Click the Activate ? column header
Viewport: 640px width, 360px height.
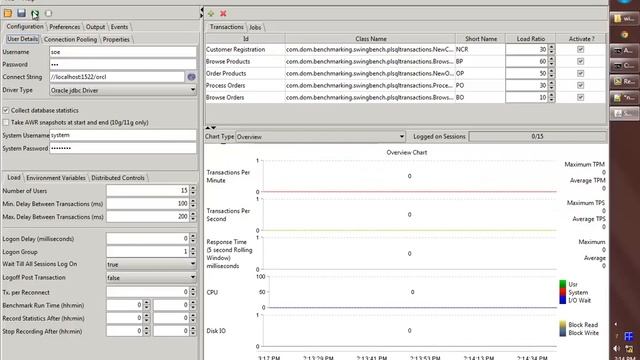581,39
